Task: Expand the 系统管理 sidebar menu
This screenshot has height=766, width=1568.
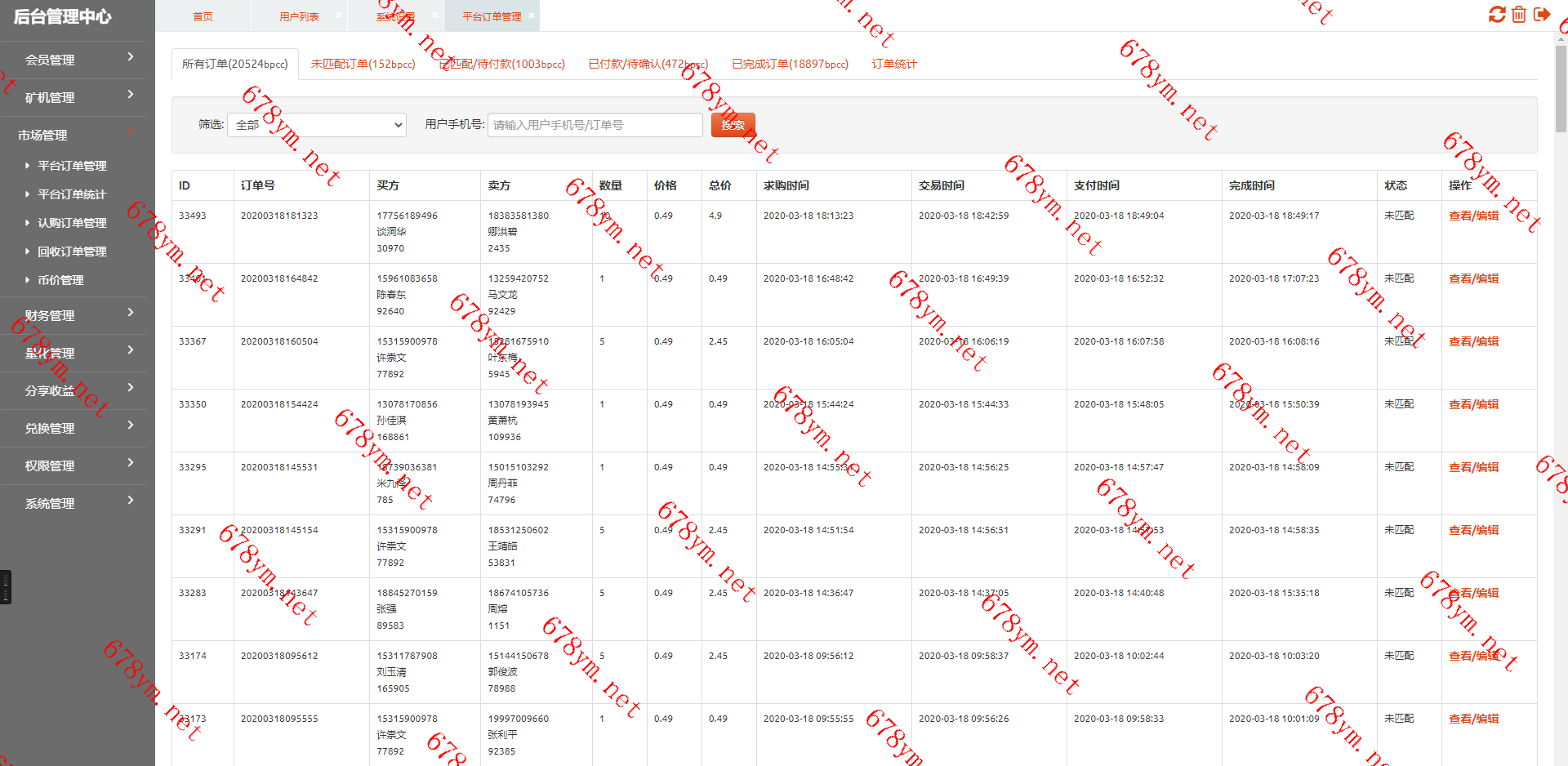Action: tap(73, 503)
